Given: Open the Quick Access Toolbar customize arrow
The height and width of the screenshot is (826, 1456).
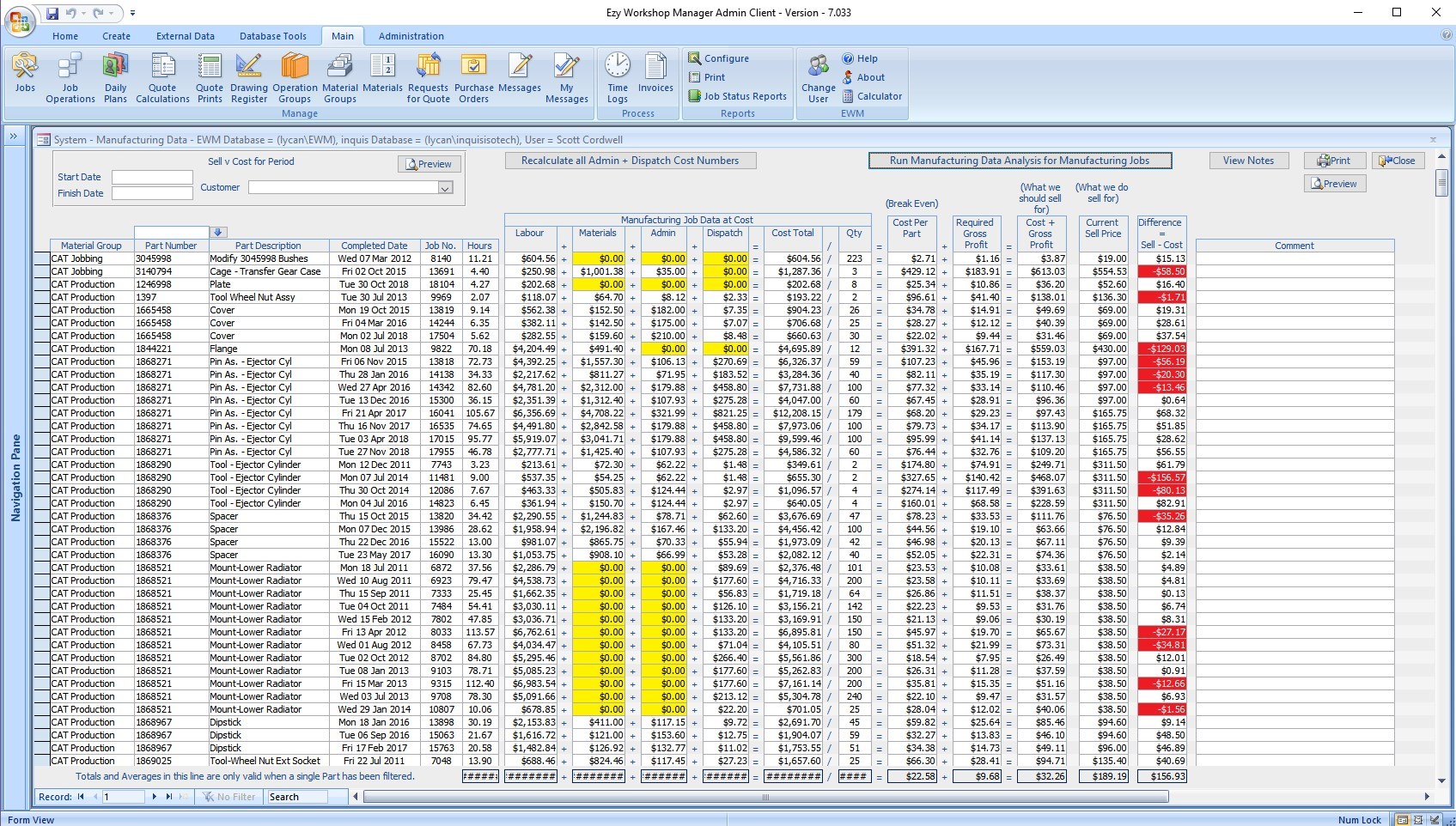Looking at the screenshot, I should tap(132, 13).
